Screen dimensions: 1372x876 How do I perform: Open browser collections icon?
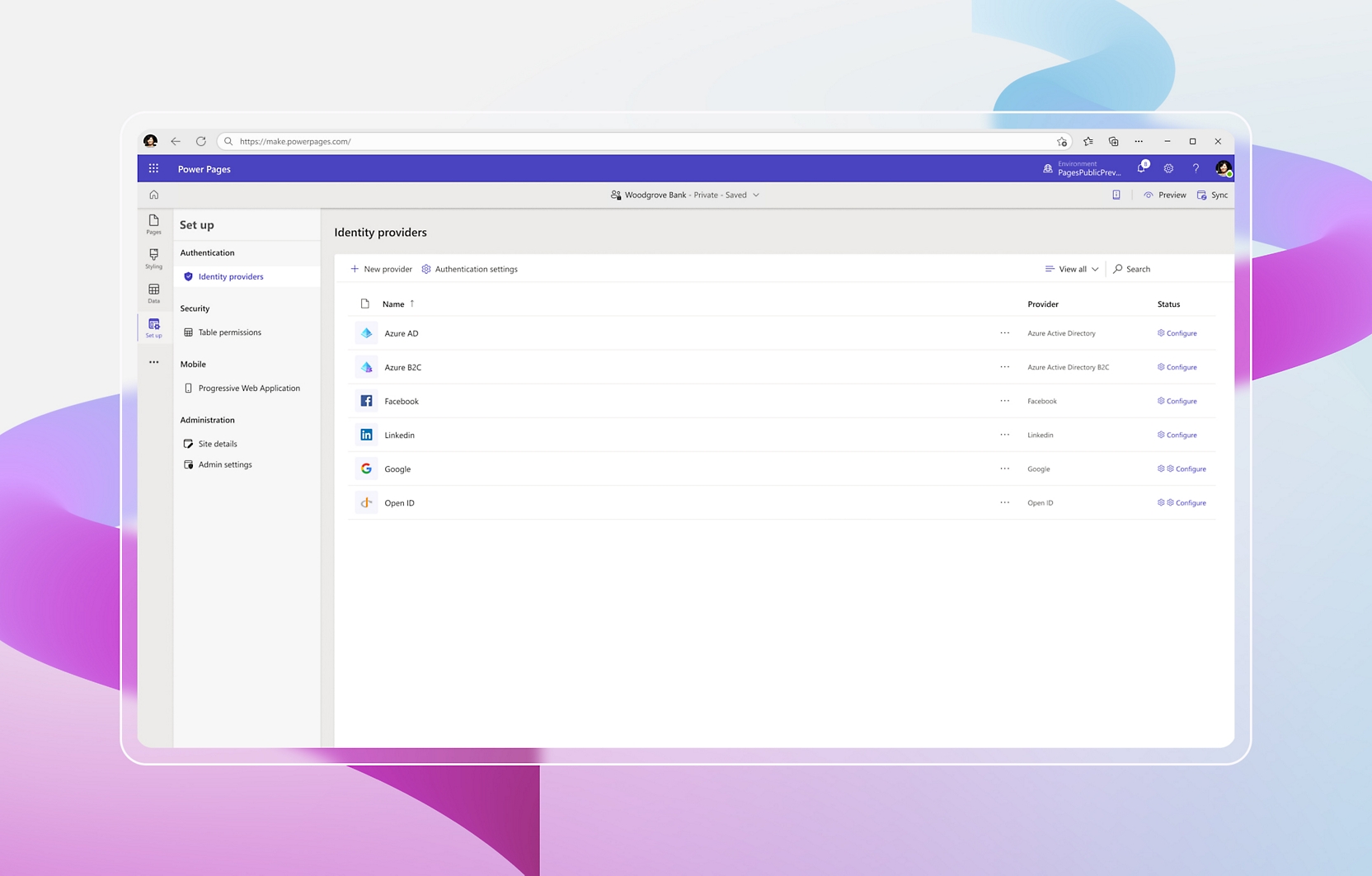point(1113,141)
